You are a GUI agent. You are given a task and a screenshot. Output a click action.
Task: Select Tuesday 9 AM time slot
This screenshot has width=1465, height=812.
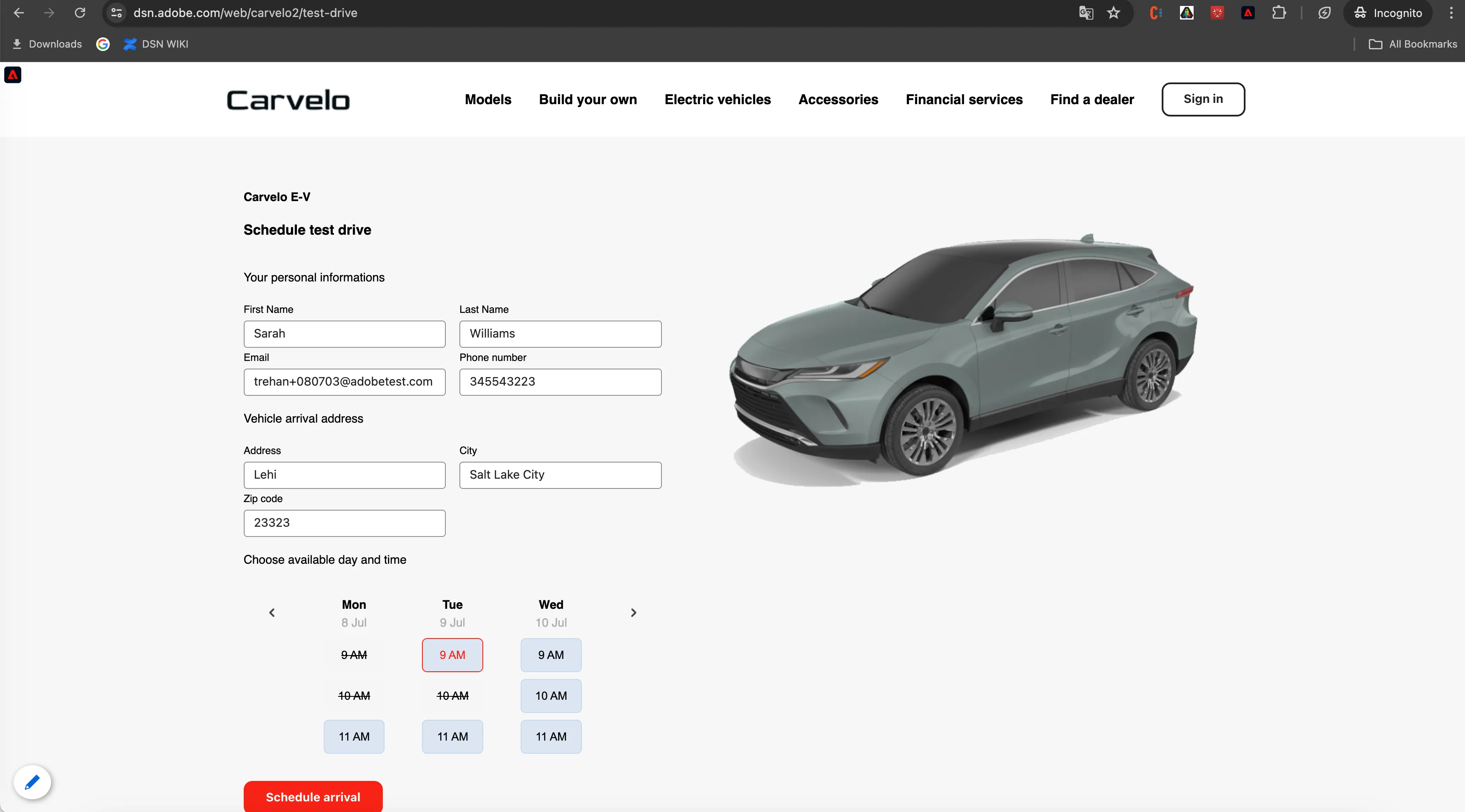[452, 655]
